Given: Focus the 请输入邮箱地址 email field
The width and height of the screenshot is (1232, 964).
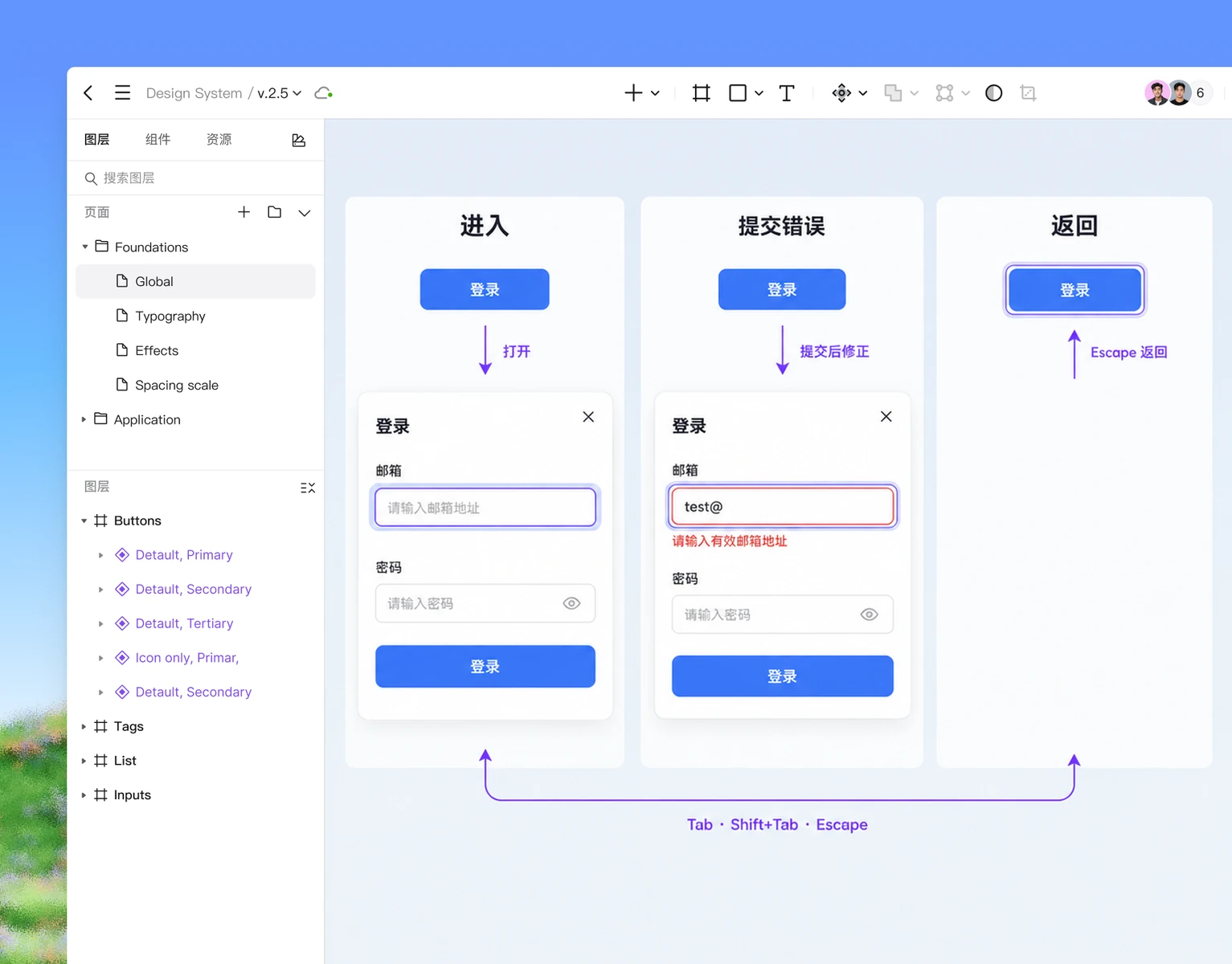Looking at the screenshot, I should coord(485,508).
